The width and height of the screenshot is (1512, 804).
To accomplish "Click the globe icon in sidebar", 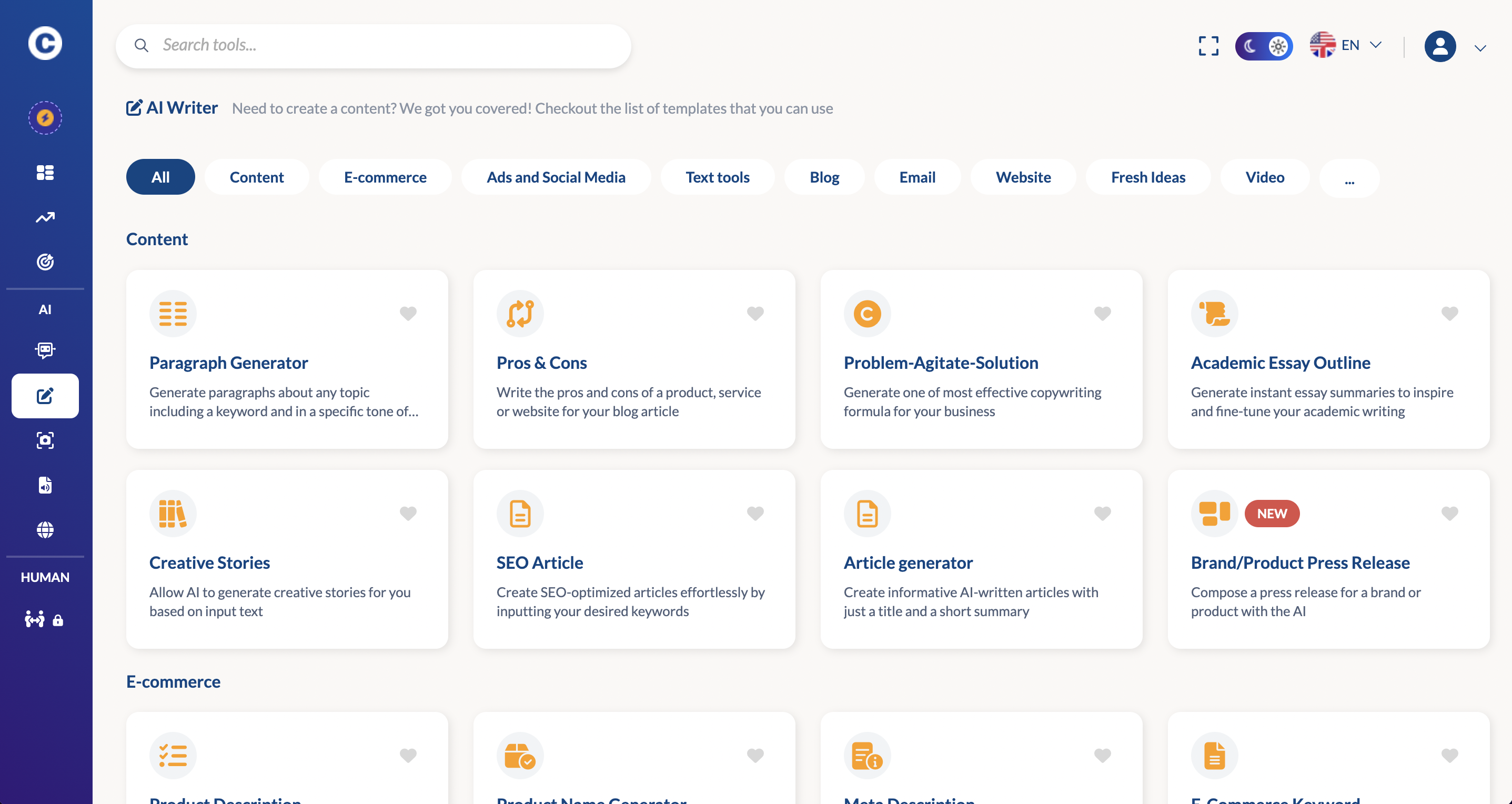I will point(45,530).
